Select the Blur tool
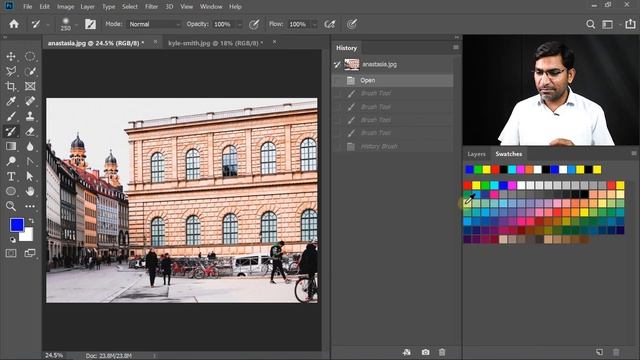640x360 pixels. coord(30,146)
